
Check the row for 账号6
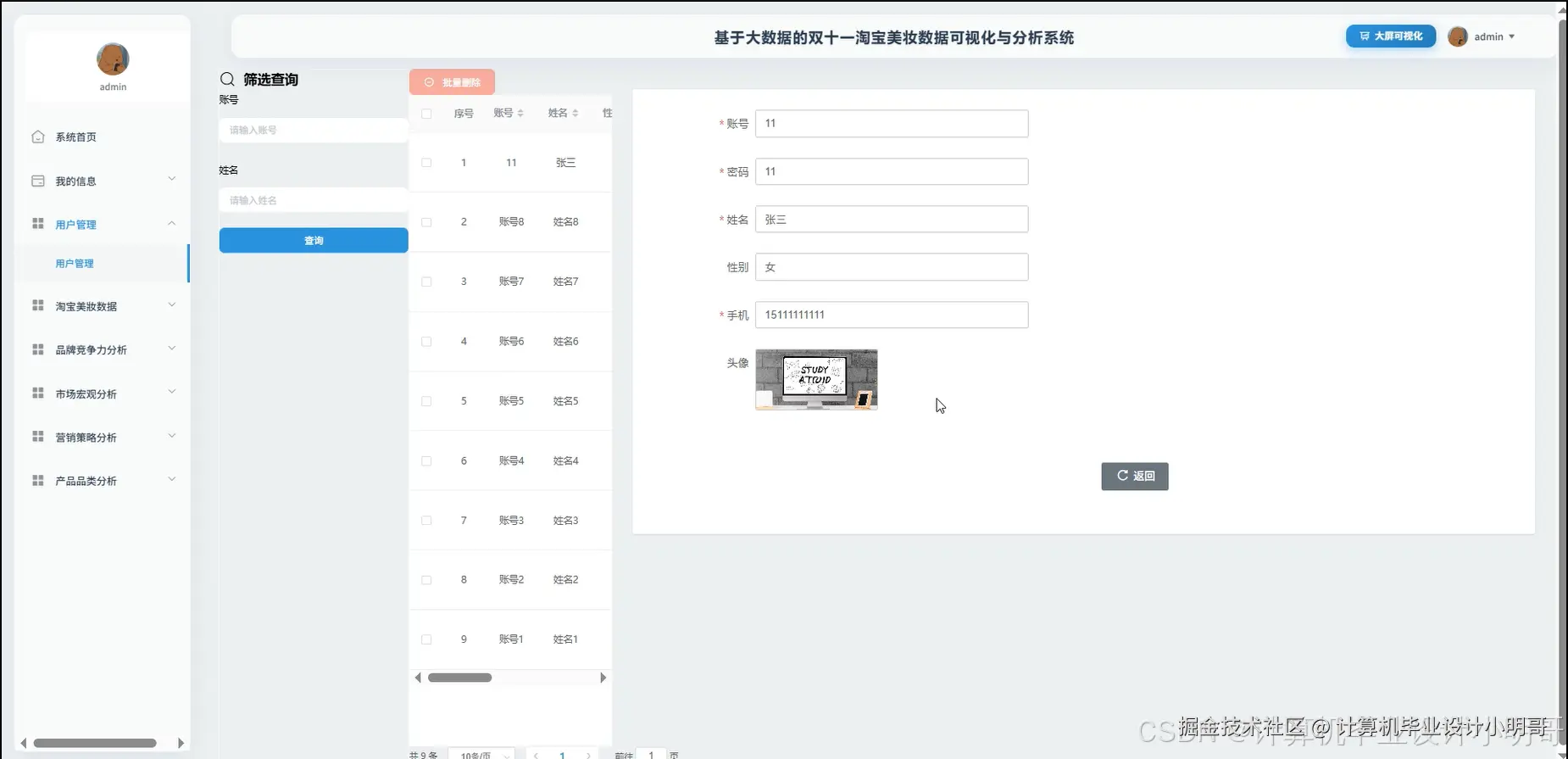426,342
